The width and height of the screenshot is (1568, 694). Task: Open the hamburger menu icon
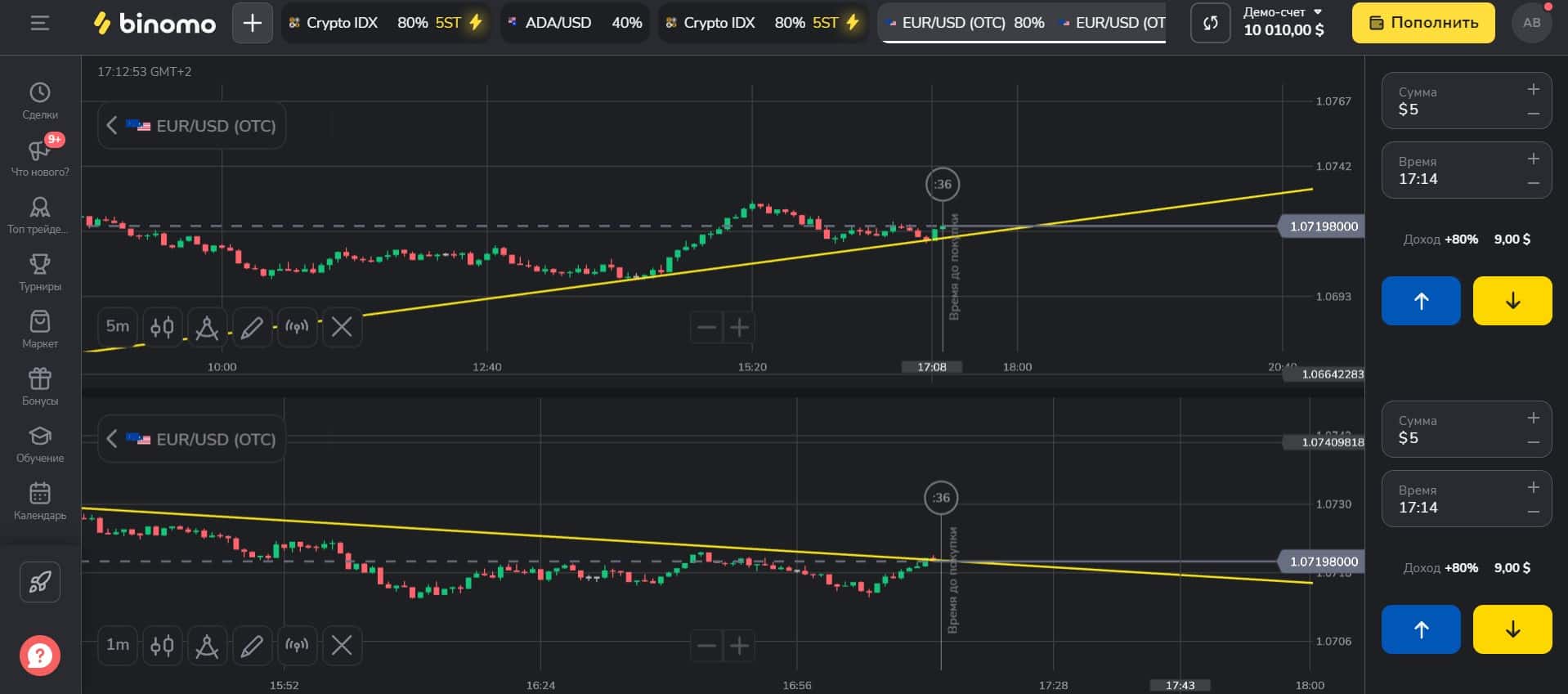[39, 23]
